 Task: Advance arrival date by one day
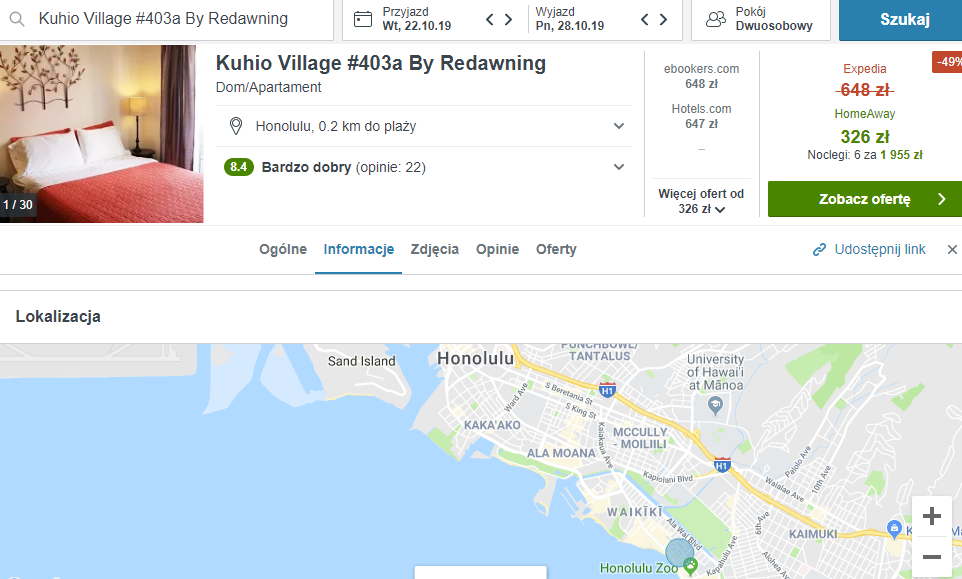[509, 19]
